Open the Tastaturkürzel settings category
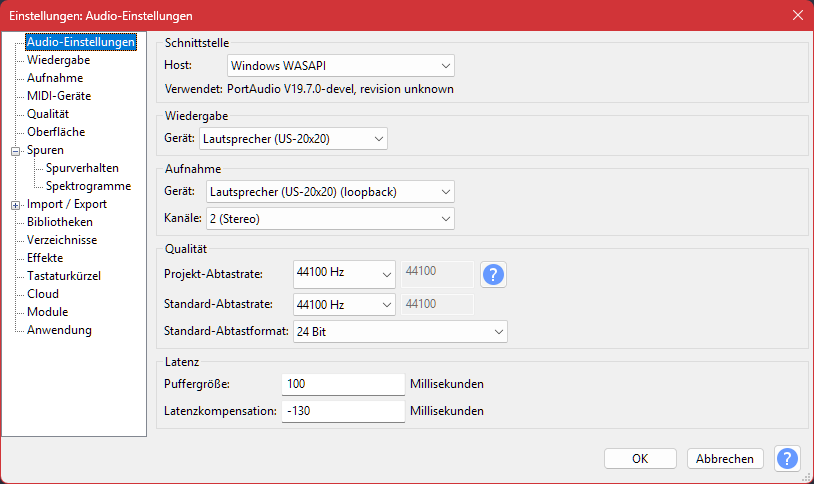 (x=64, y=276)
